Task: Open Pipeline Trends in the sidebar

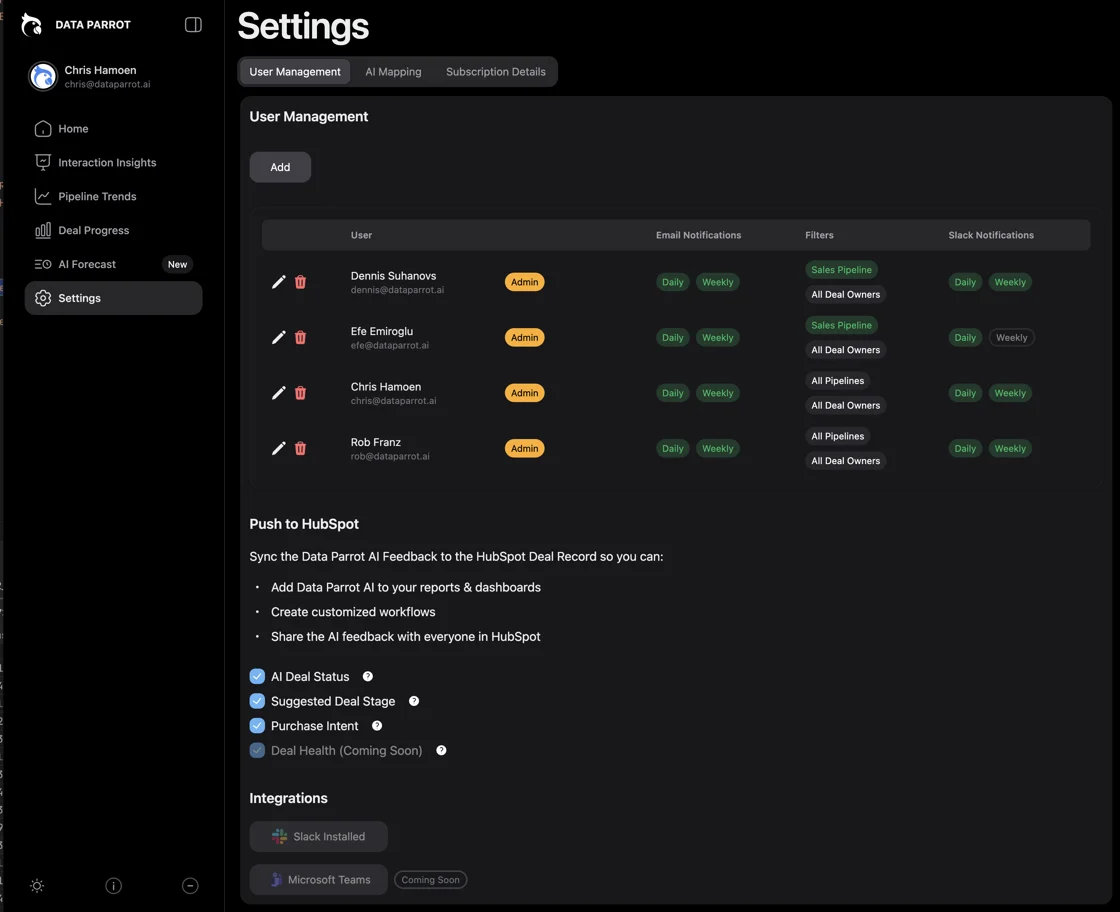Action: [97, 197]
